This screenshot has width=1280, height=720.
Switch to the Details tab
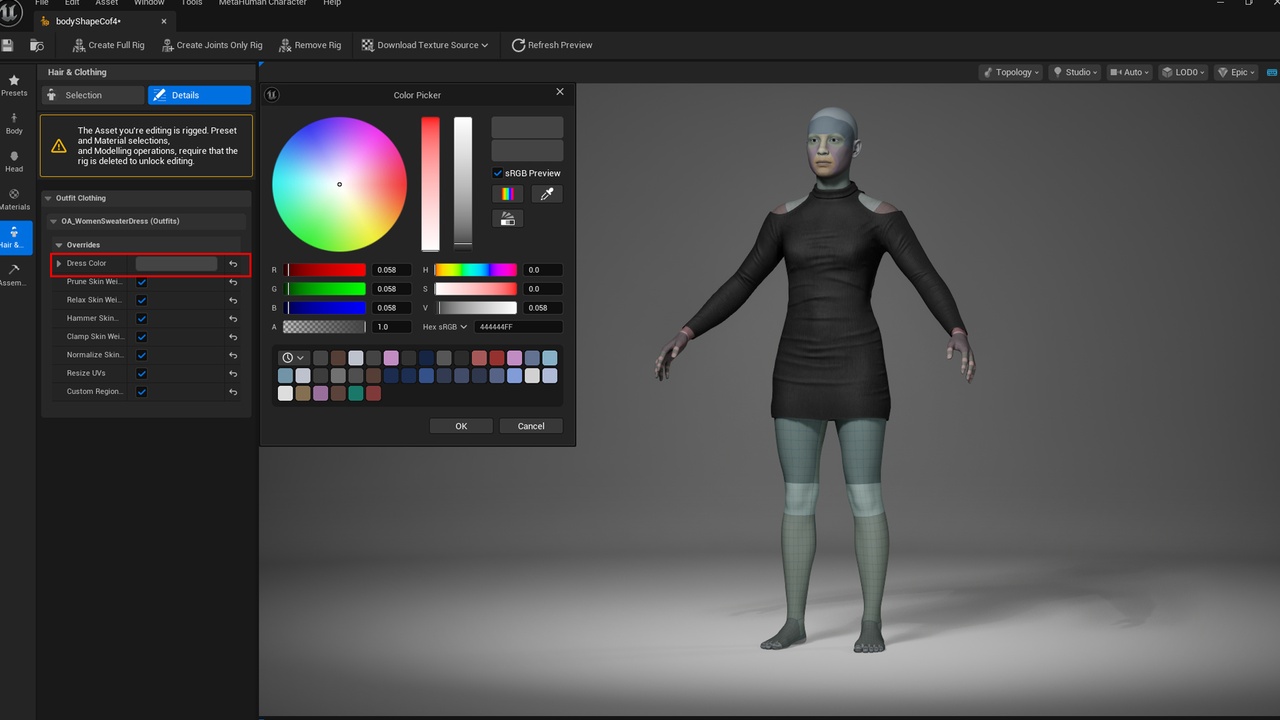[x=199, y=95]
